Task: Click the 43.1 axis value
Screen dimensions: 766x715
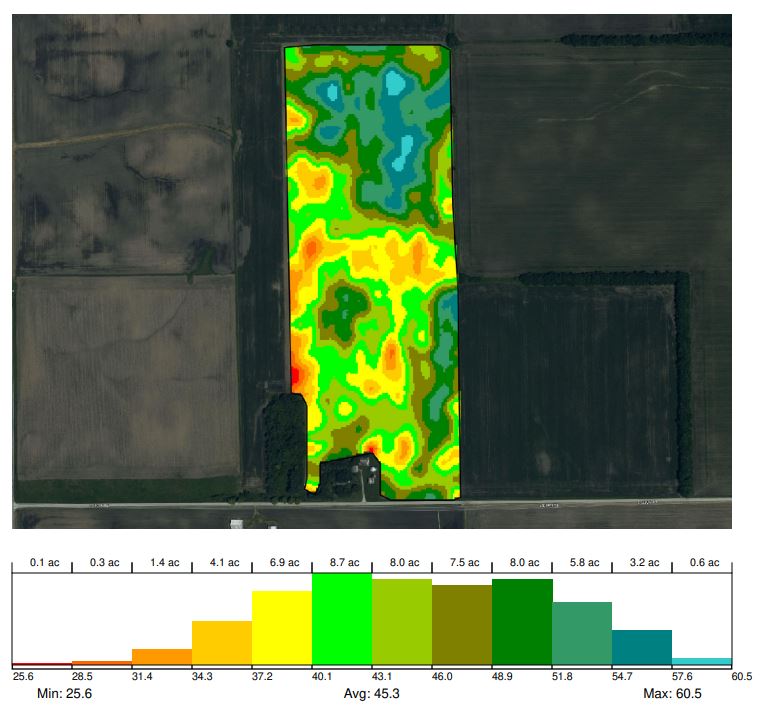Action: [x=382, y=676]
